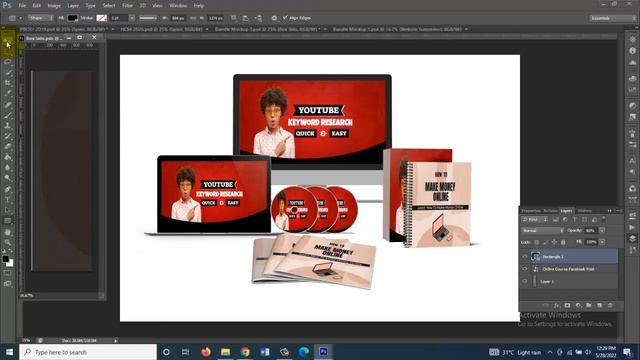Select the Path Selection tool
Screen dimensions: 640x360
(x=8, y=210)
